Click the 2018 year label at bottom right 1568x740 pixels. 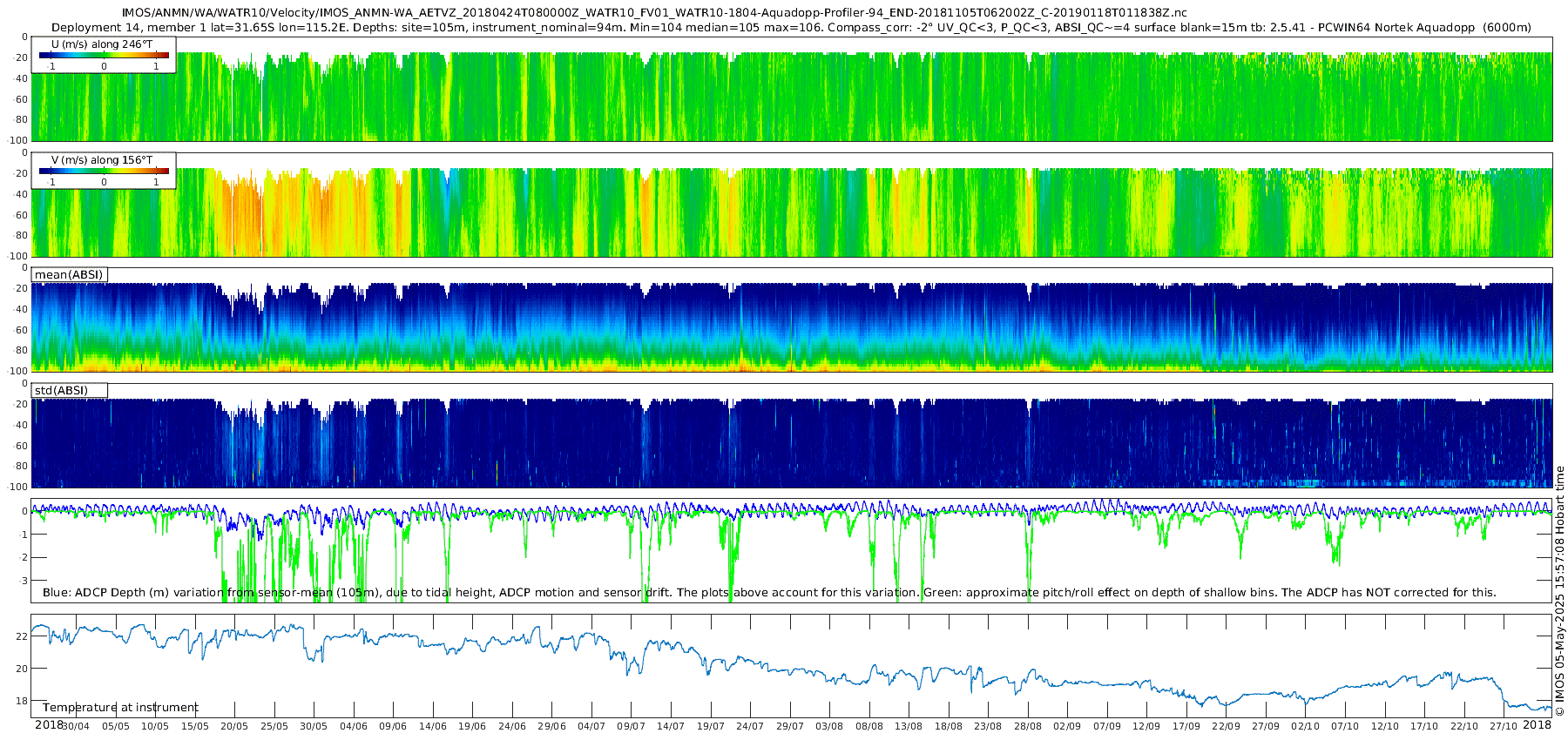1537,725
